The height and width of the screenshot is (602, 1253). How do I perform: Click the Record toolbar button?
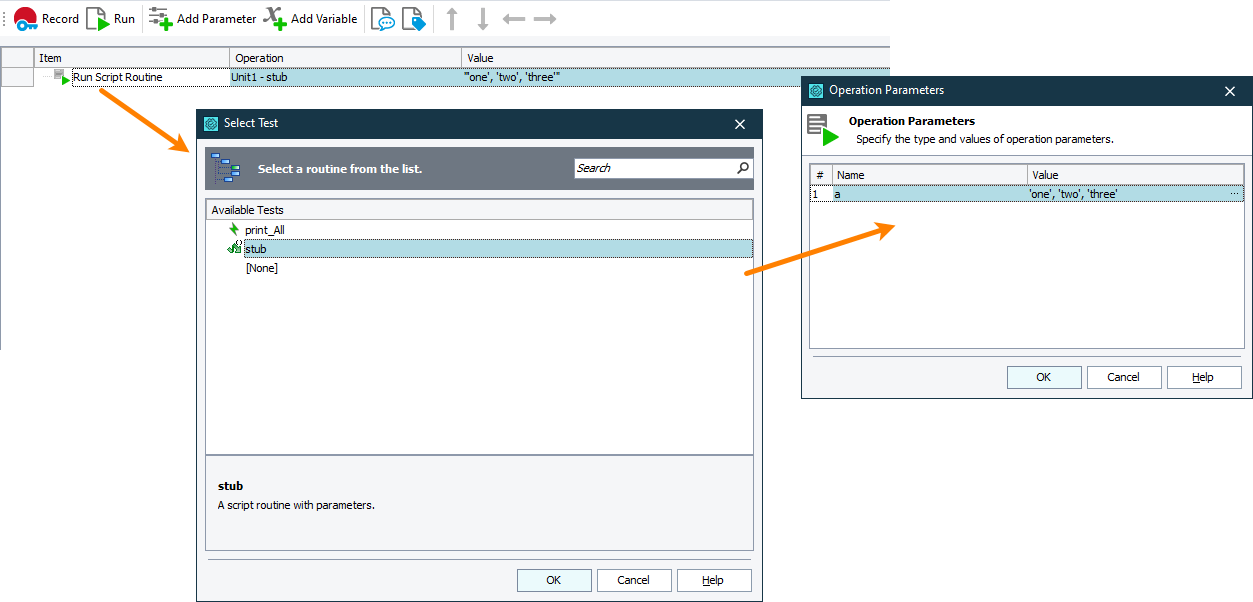[46, 19]
